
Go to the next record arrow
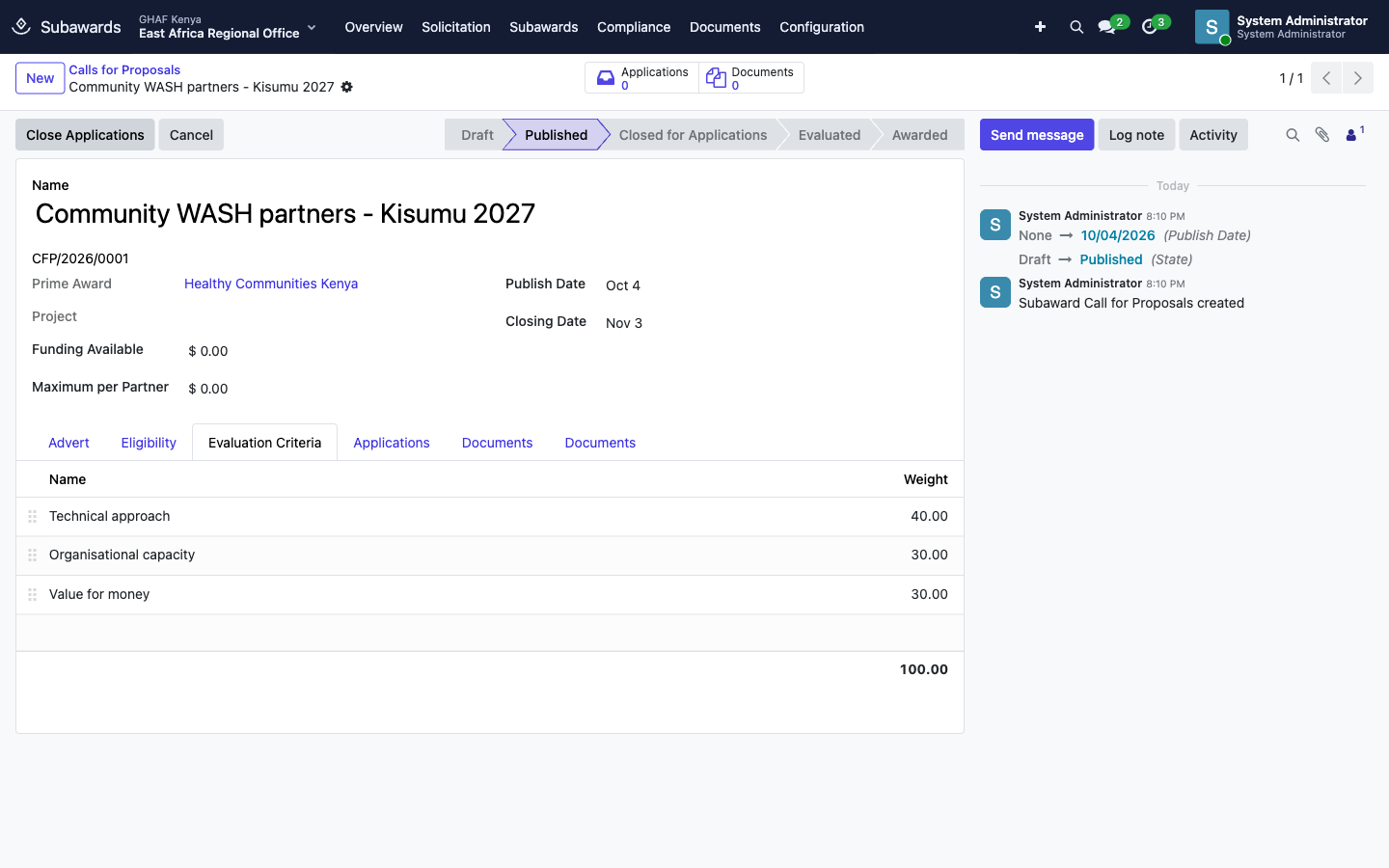(1358, 78)
